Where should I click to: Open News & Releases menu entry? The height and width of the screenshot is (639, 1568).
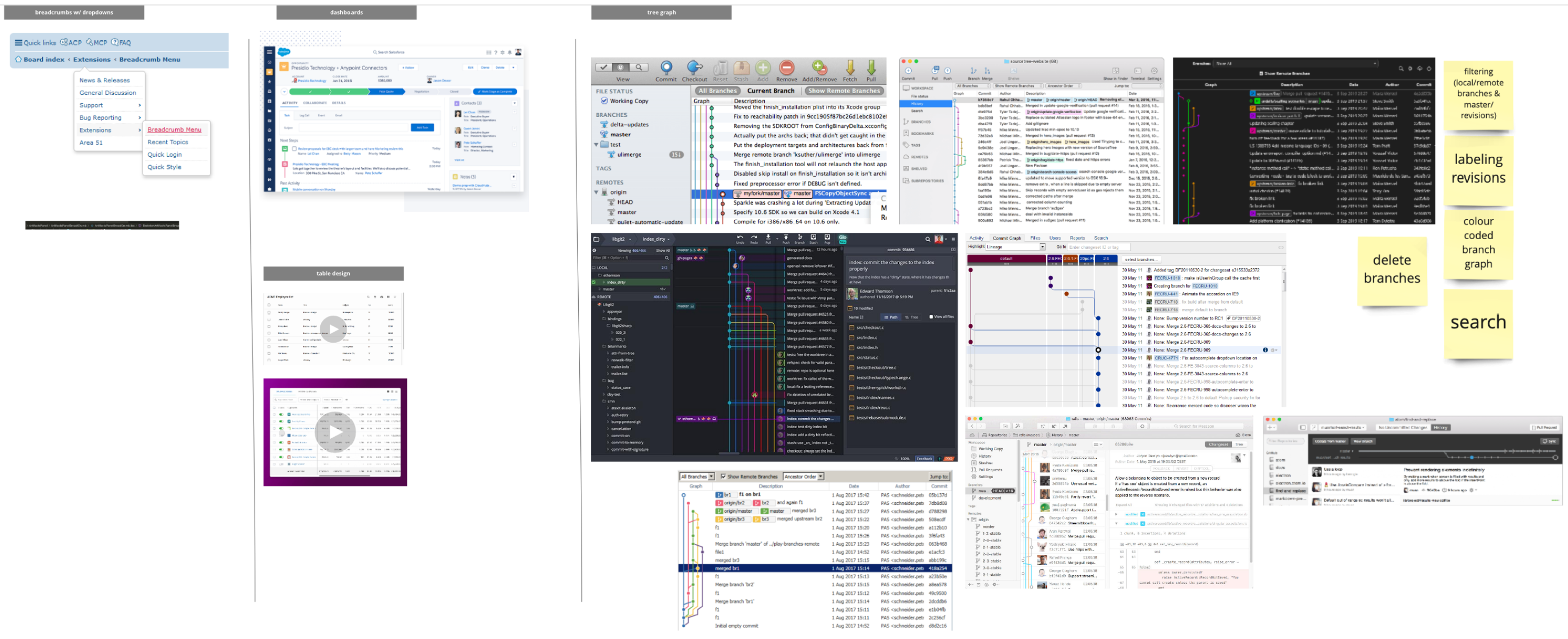click(104, 80)
